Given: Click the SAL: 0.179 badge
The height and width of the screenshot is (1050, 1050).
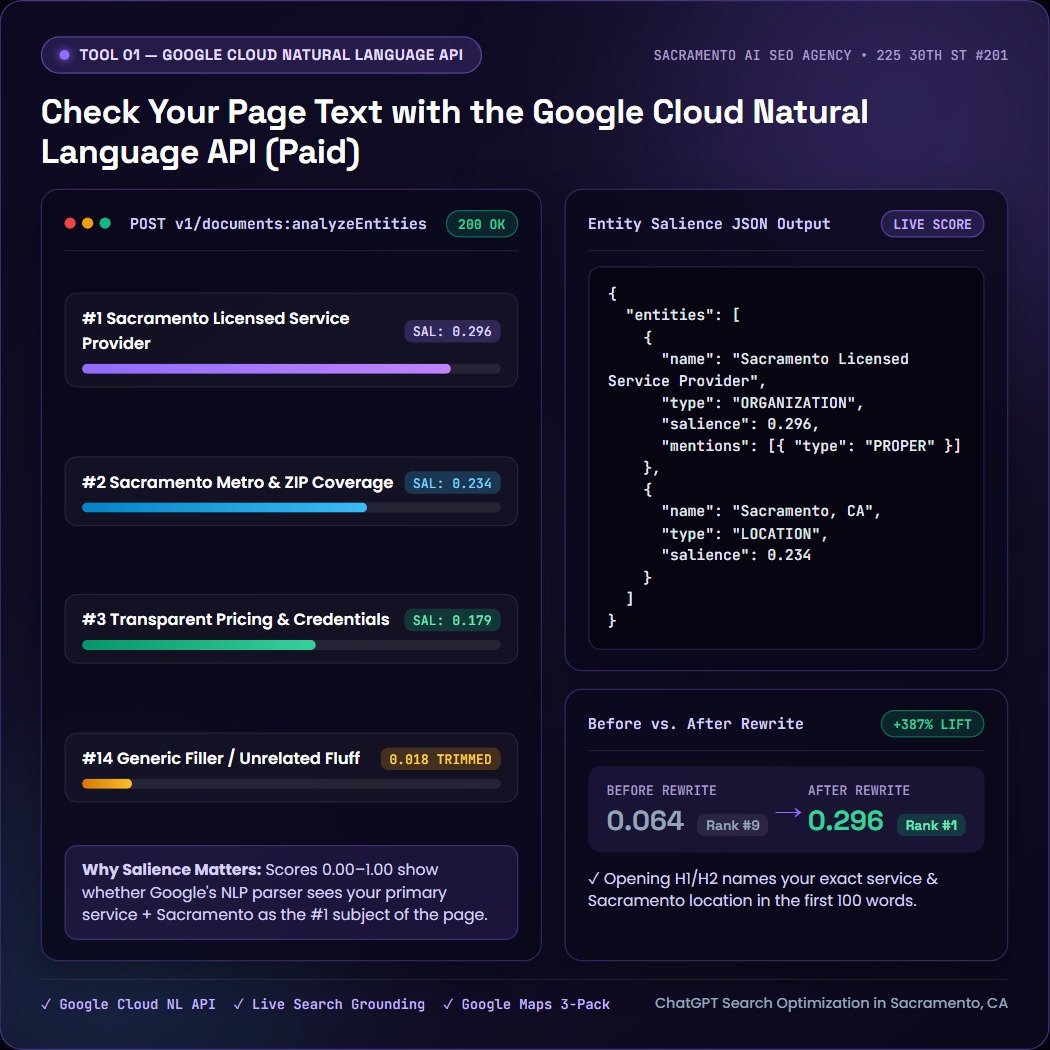Looking at the screenshot, I should point(452,620).
